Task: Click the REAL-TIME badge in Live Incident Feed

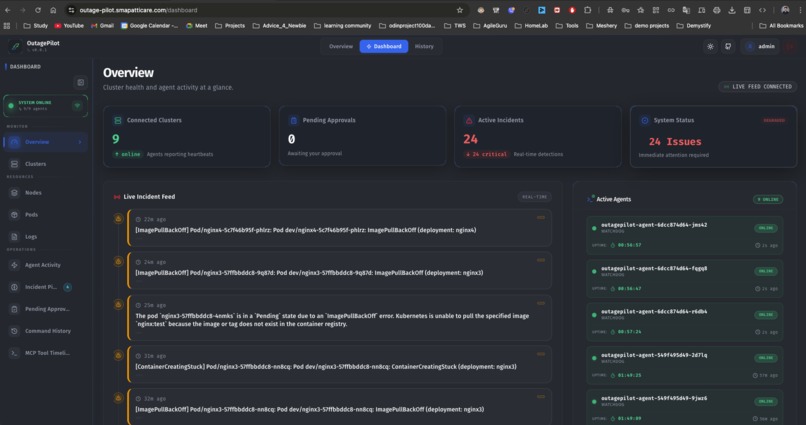Action: coord(535,197)
